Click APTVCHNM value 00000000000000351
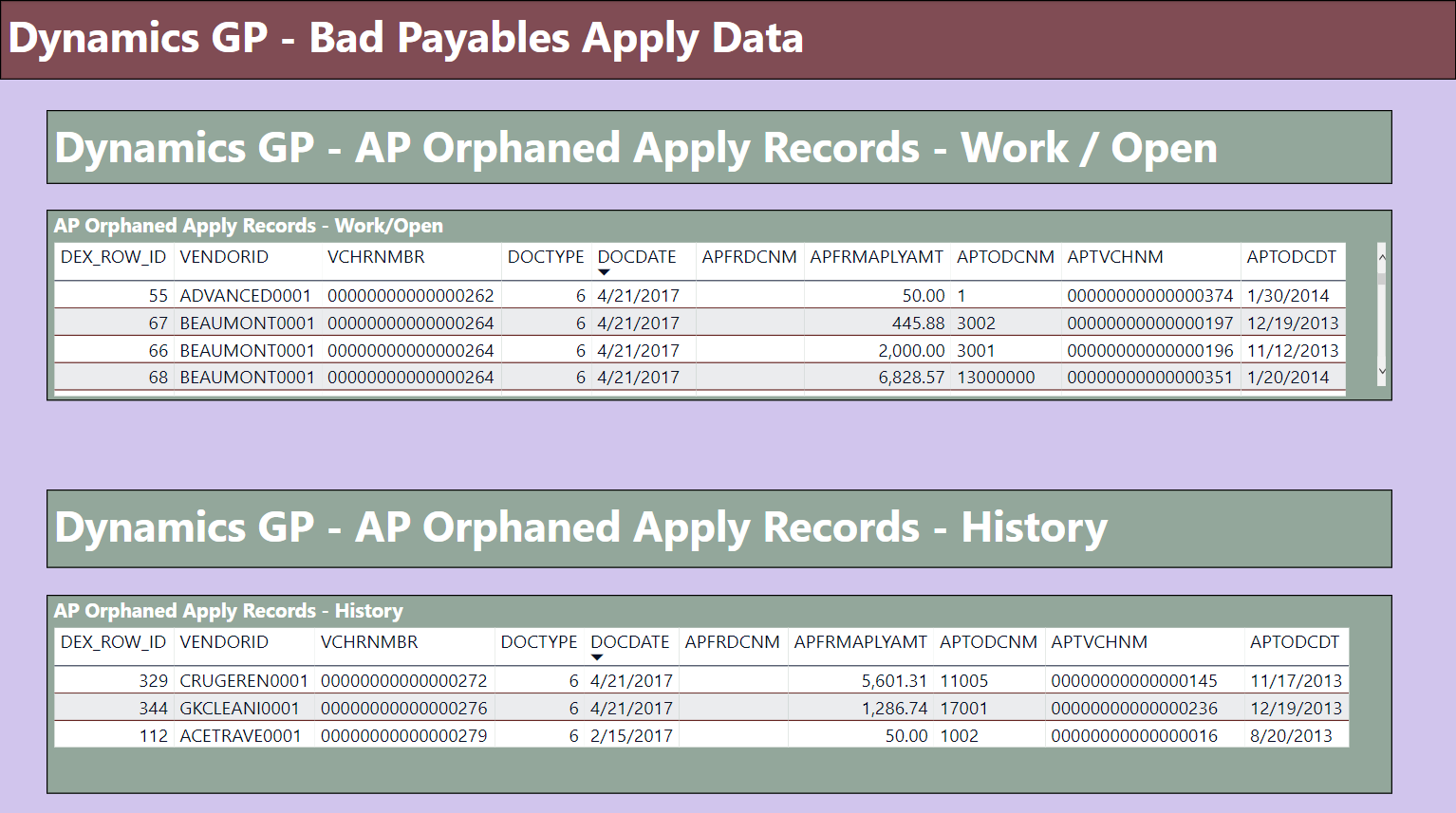This screenshot has width=1456, height=813. (1149, 378)
